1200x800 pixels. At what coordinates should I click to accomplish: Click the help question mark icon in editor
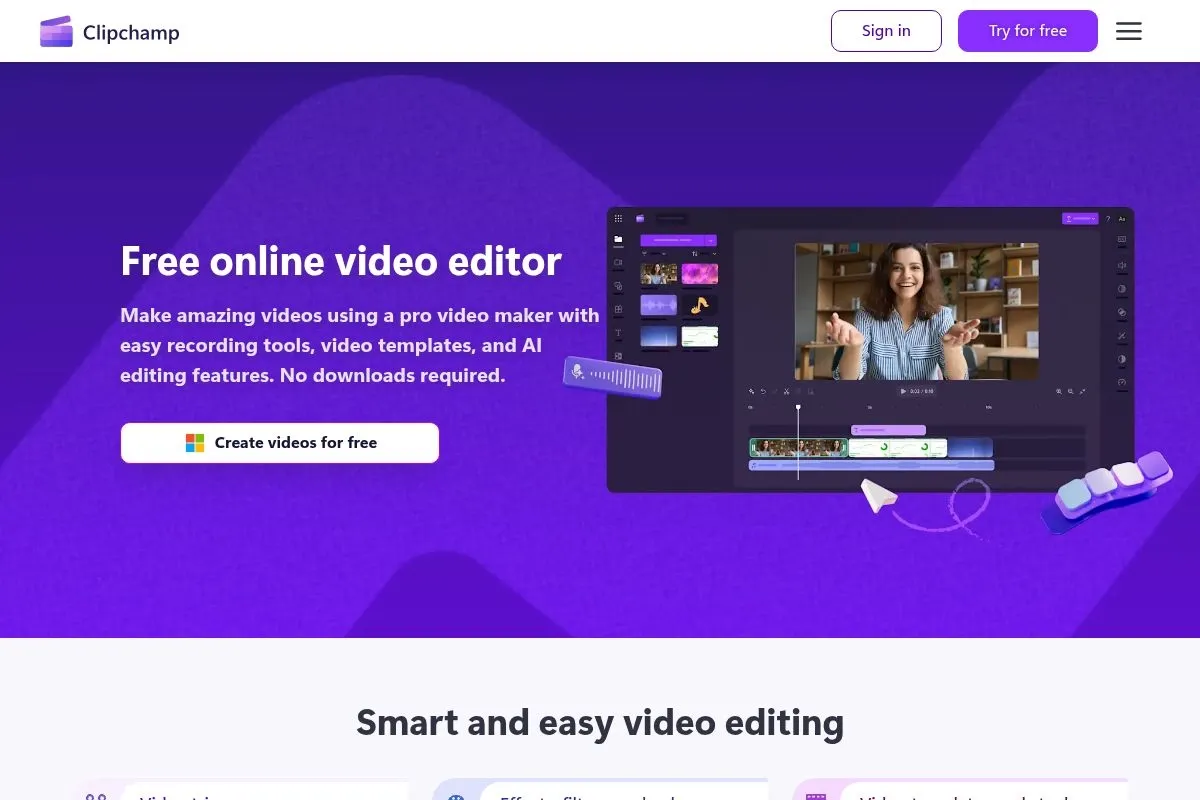click(x=1107, y=218)
